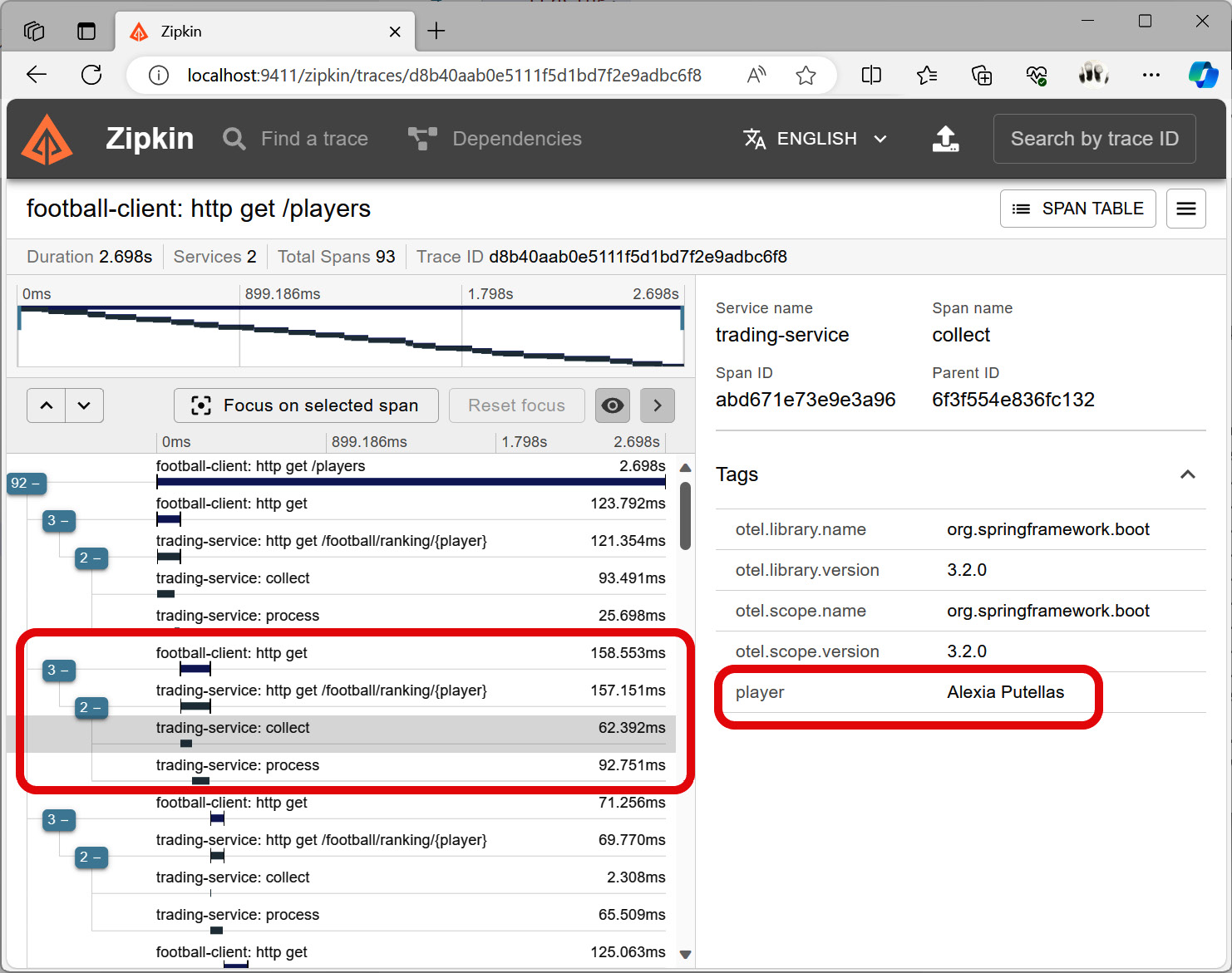Collapse the '2 –' node beside the 157.151ms span
Image resolution: width=1232 pixels, height=973 pixels.
[x=91, y=707]
